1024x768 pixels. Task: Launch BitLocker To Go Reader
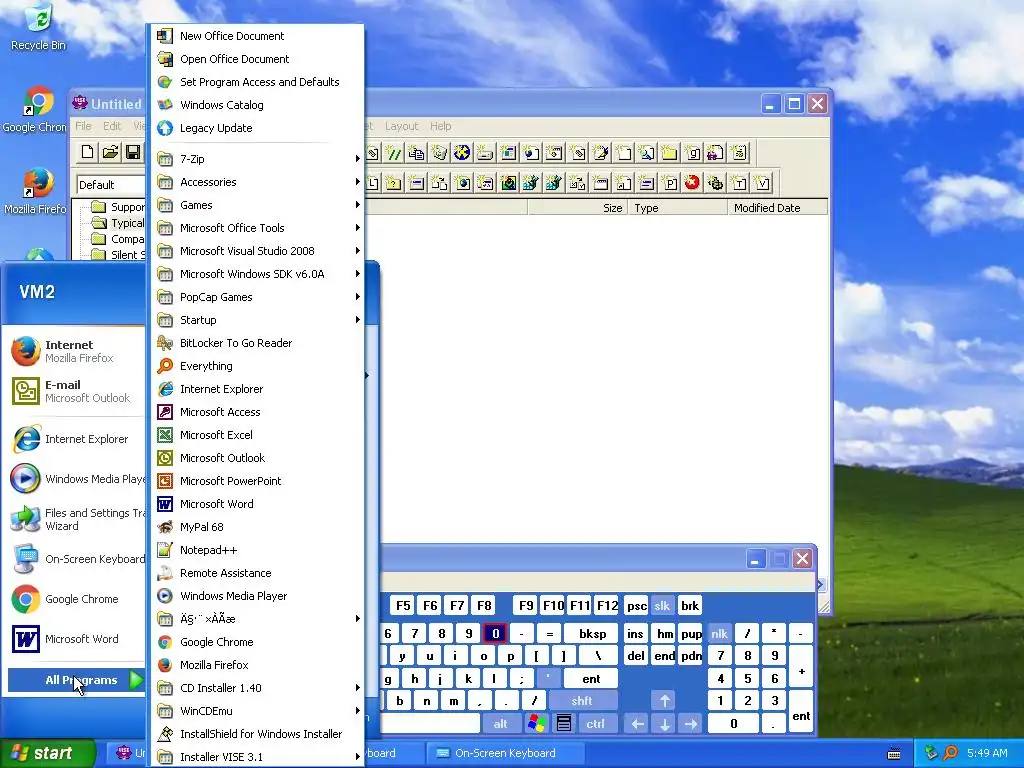click(x=257, y=343)
